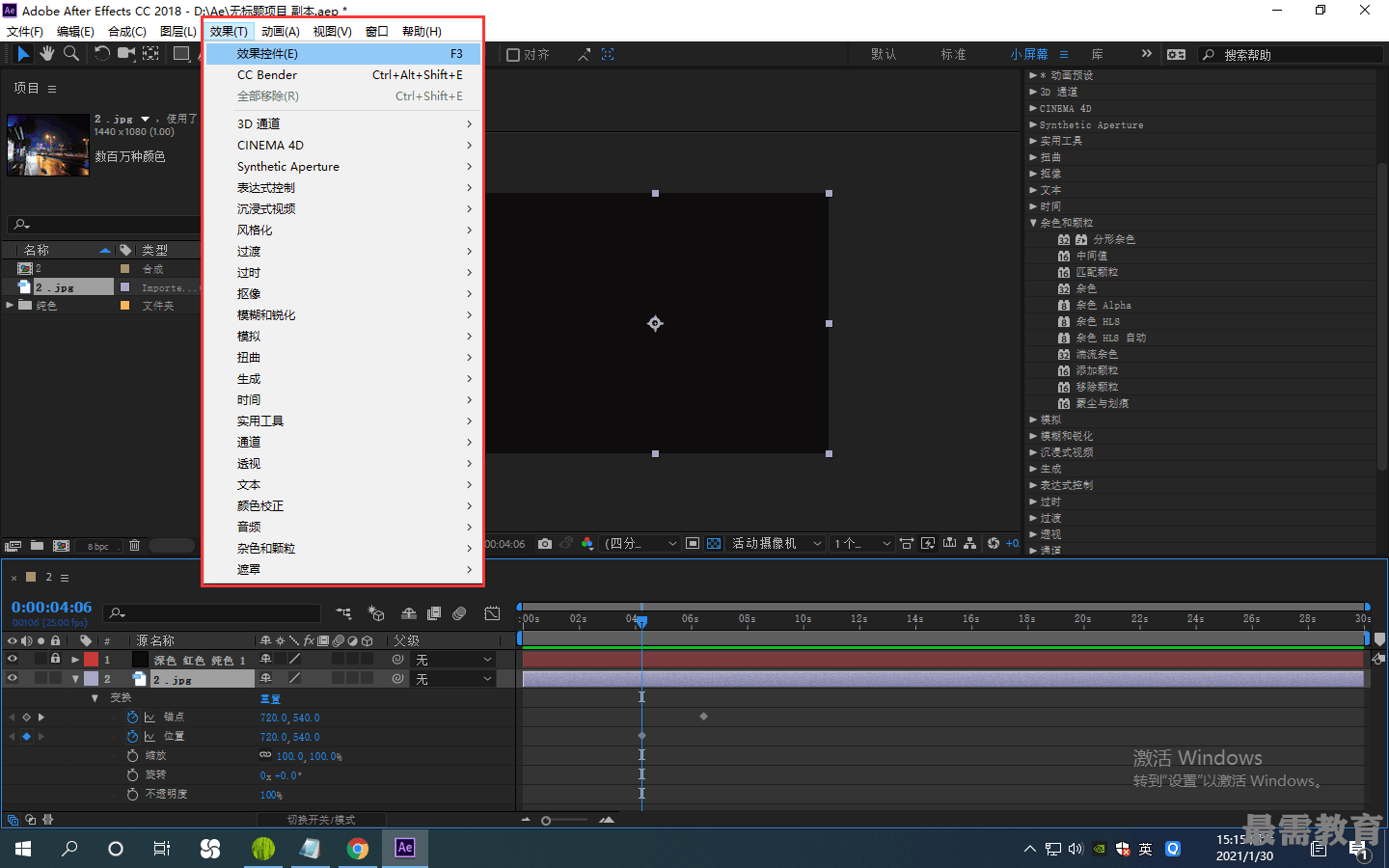Select the Rectangle shape tool
The height and width of the screenshot is (868, 1389).
tap(181, 54)
